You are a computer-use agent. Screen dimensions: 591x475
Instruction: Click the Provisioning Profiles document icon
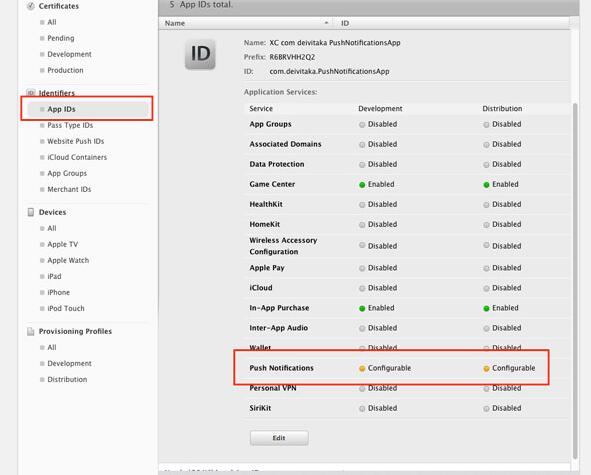tap(31, 331)
